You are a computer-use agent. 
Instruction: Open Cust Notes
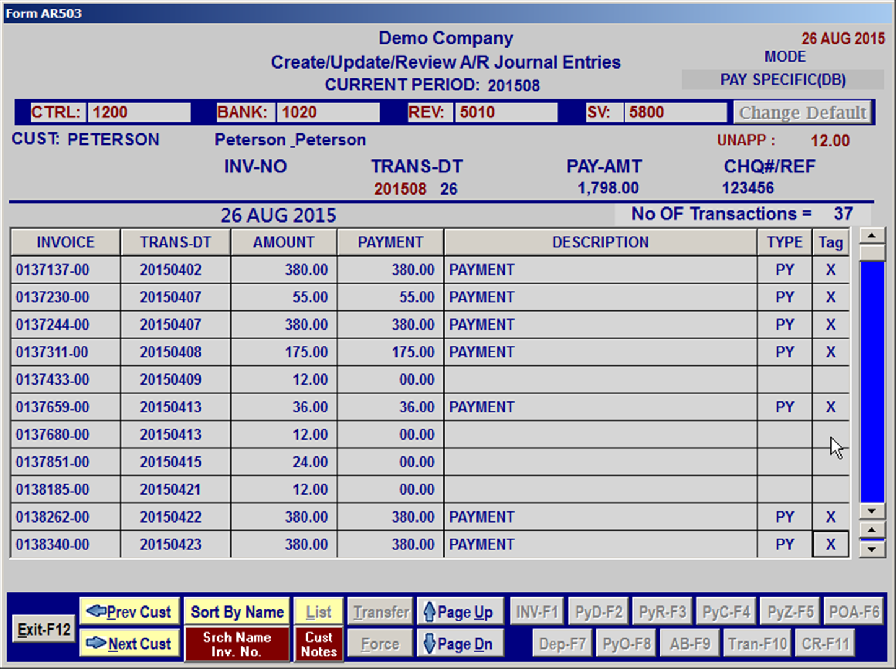[x=319, y=644]
